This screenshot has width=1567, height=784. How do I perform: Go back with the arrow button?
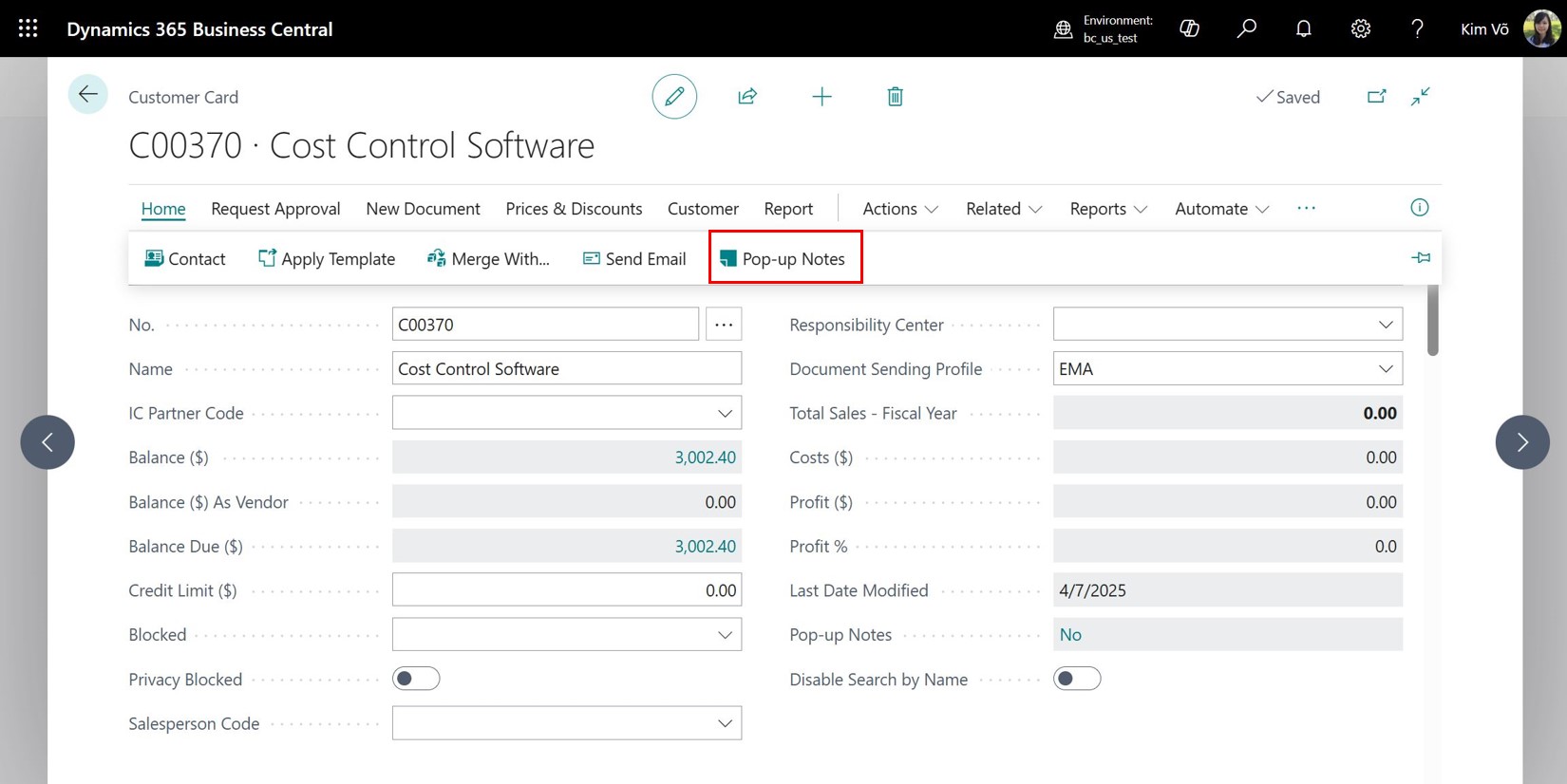(88, 94)
